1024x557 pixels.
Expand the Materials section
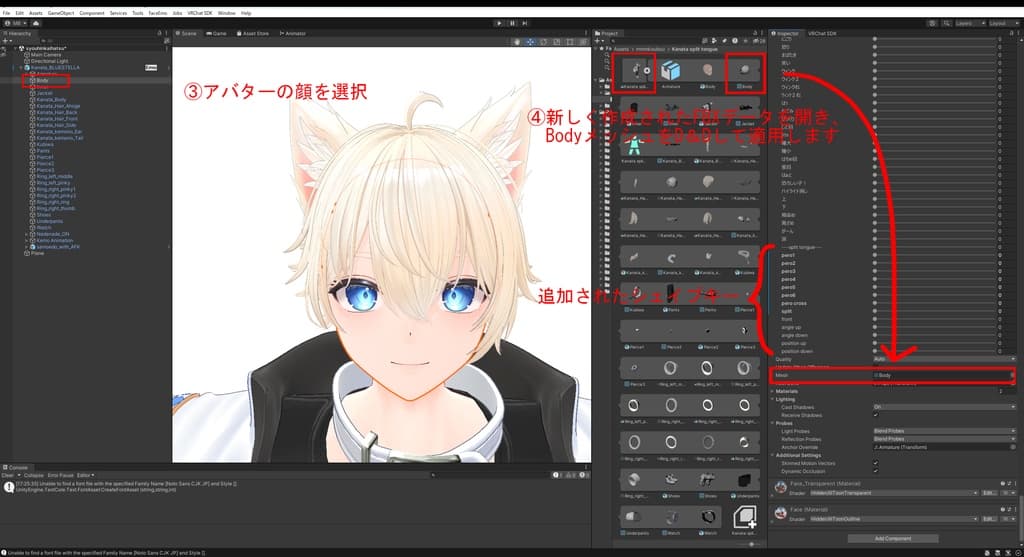(x=773, y=391)
